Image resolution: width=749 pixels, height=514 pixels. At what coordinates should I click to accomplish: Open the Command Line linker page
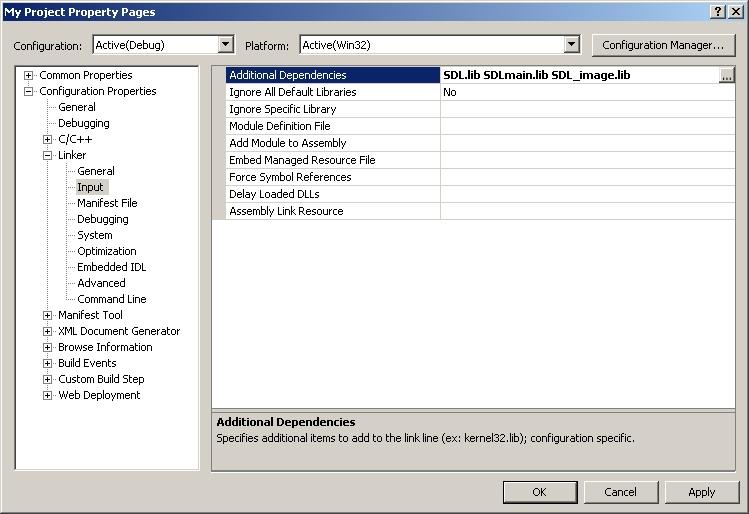point(112,299)
